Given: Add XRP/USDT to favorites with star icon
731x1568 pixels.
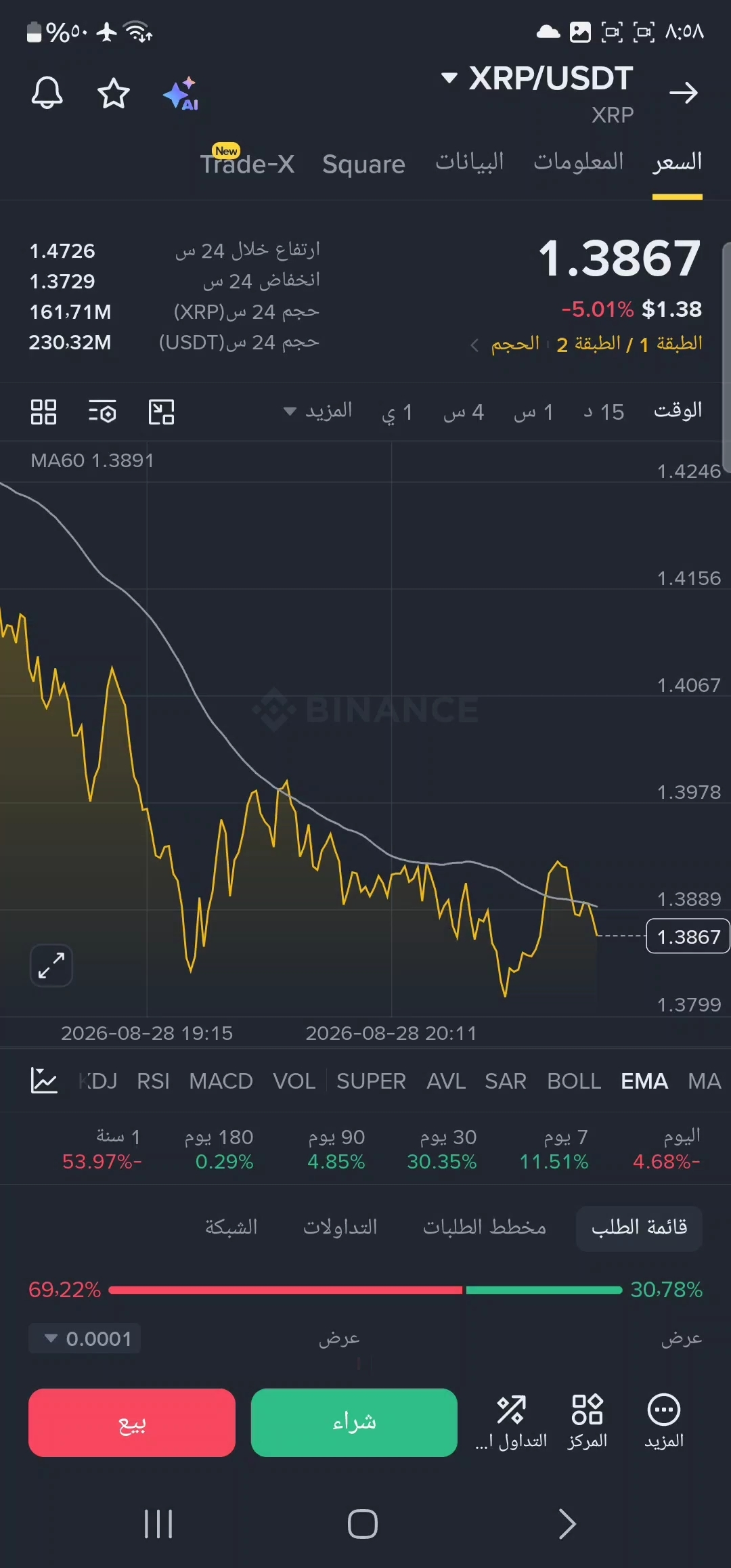Looking at the screenshot, I should (114, 93).
